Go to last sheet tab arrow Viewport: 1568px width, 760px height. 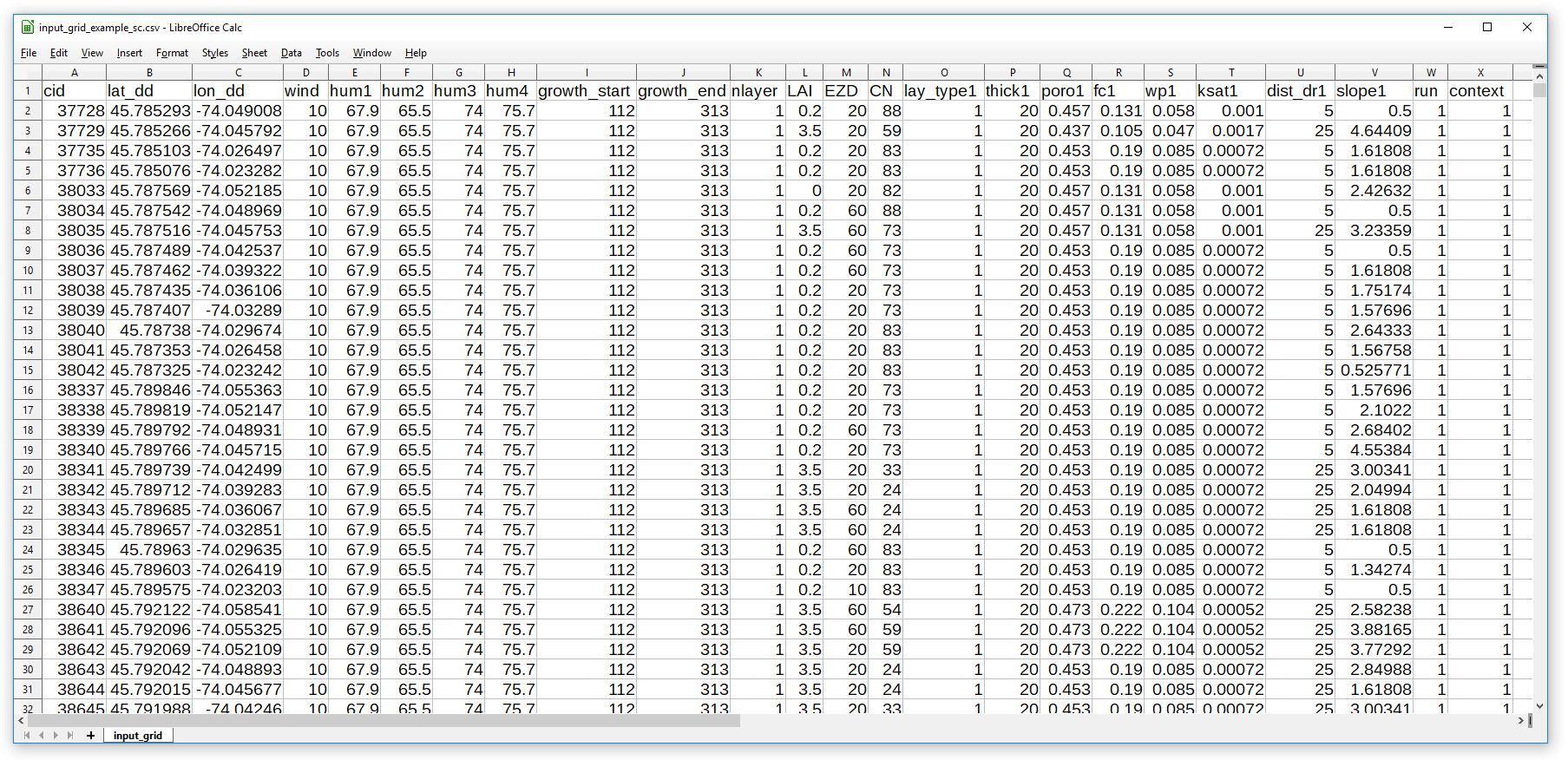[70, 736]
